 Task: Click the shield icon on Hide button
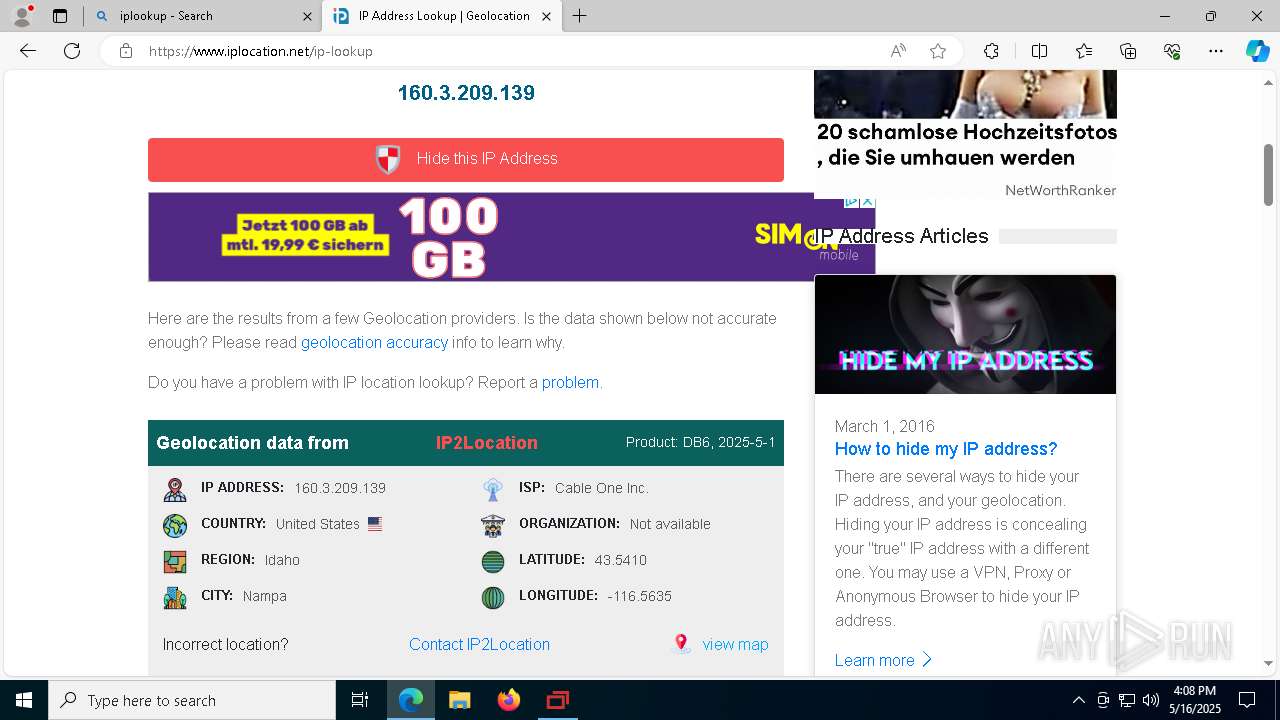(x=388, y=159)
